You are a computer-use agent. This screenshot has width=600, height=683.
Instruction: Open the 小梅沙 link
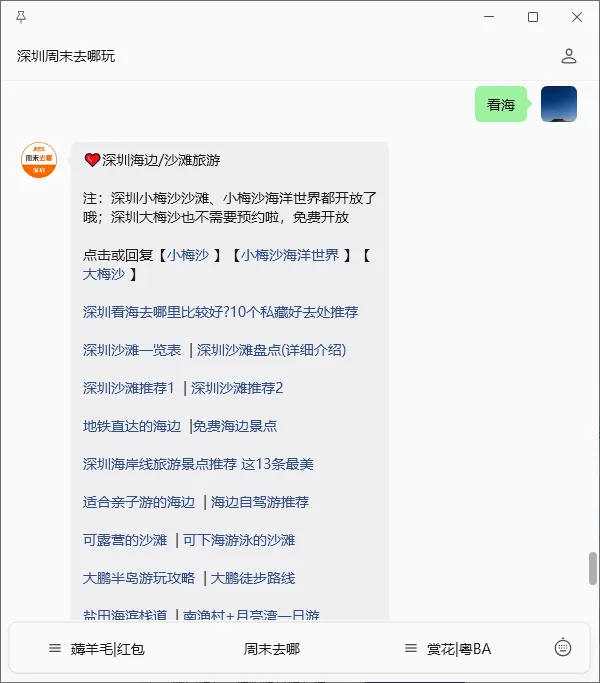coord(188,255)
